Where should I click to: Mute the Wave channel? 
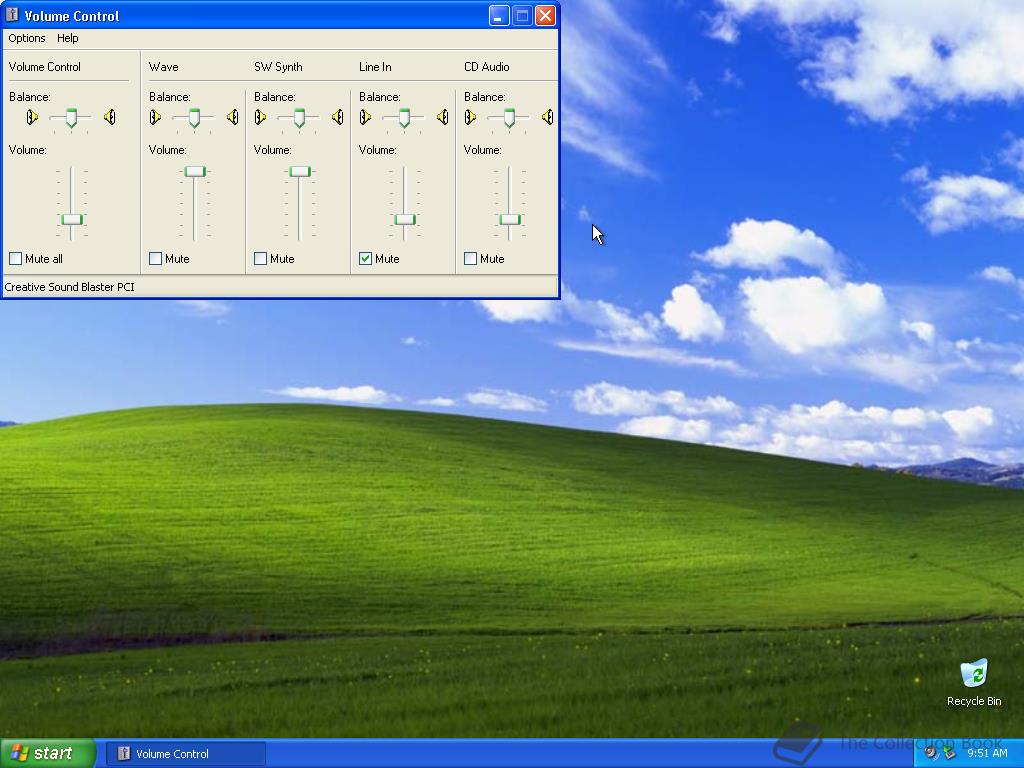[155, 259]
